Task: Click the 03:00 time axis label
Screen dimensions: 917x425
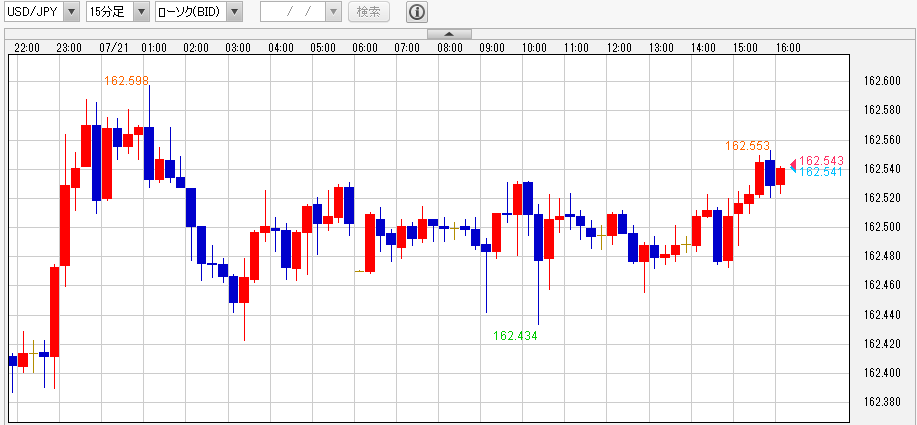Action: click(x=238, y=48)
